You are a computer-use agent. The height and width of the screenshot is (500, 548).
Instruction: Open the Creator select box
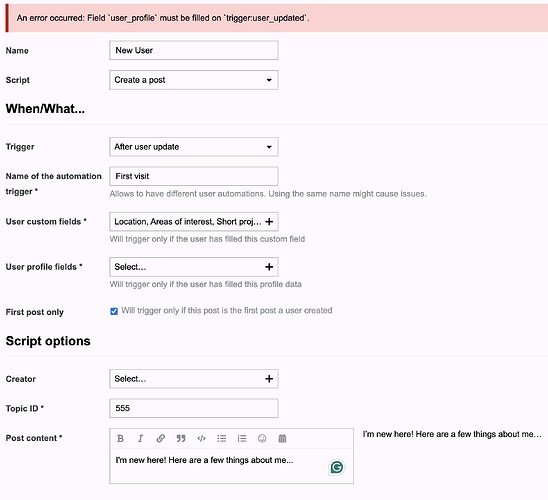pos(194,379)
